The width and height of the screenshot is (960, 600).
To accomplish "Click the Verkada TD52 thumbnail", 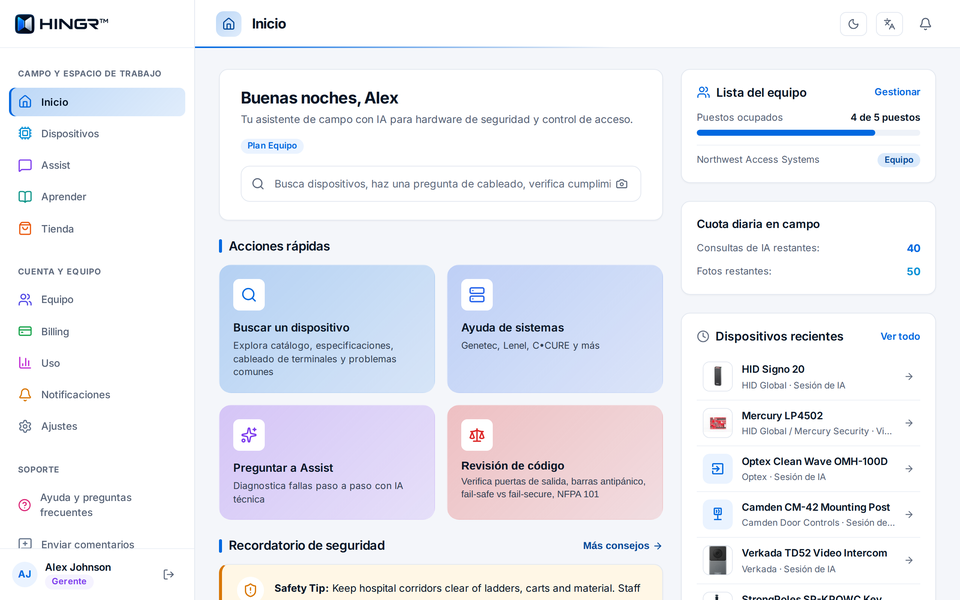I will point(718,560).
